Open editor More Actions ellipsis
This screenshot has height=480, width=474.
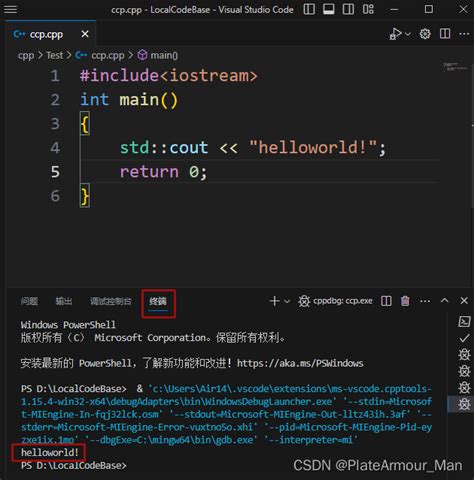tap(464, 34)
